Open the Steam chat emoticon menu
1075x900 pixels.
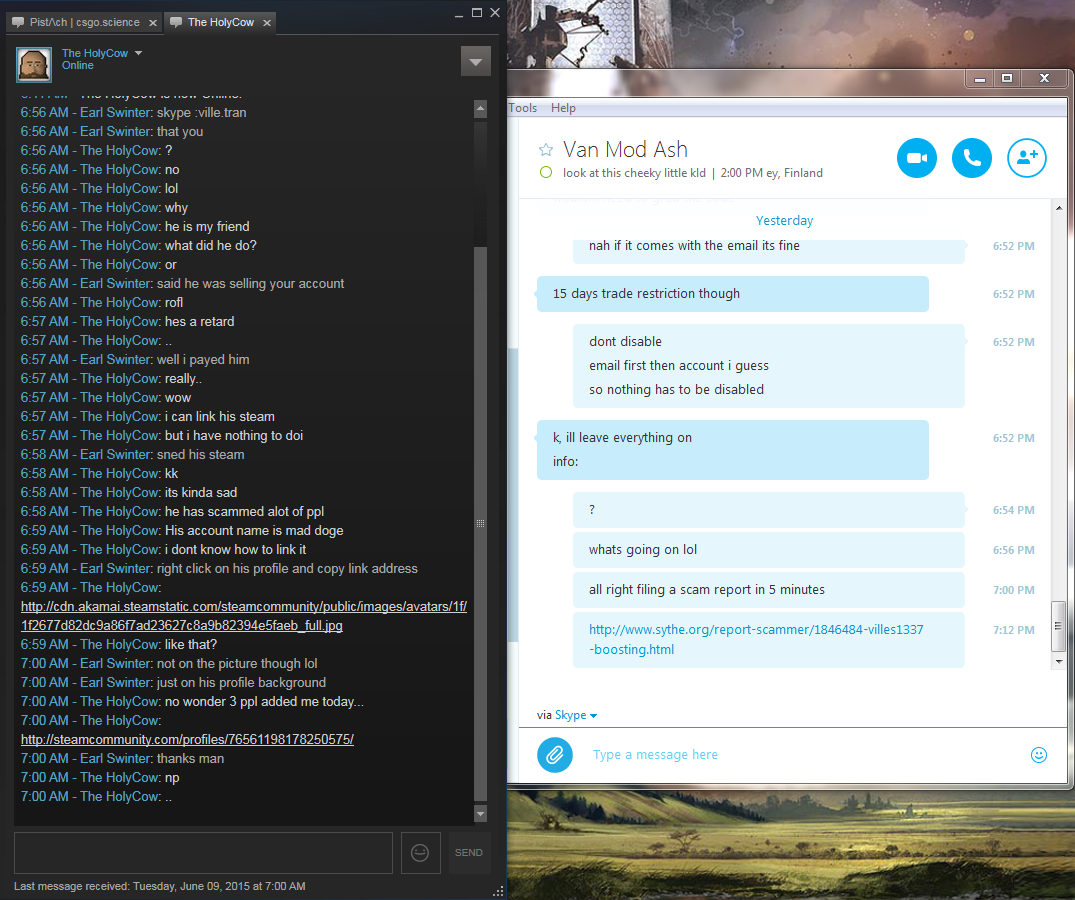coord(420,853)
